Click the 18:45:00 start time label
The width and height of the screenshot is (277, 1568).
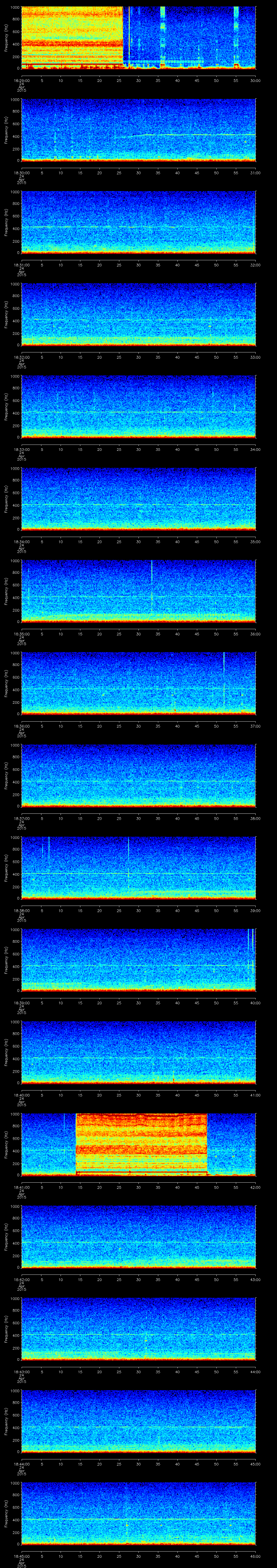click(x=21, y=1556)
